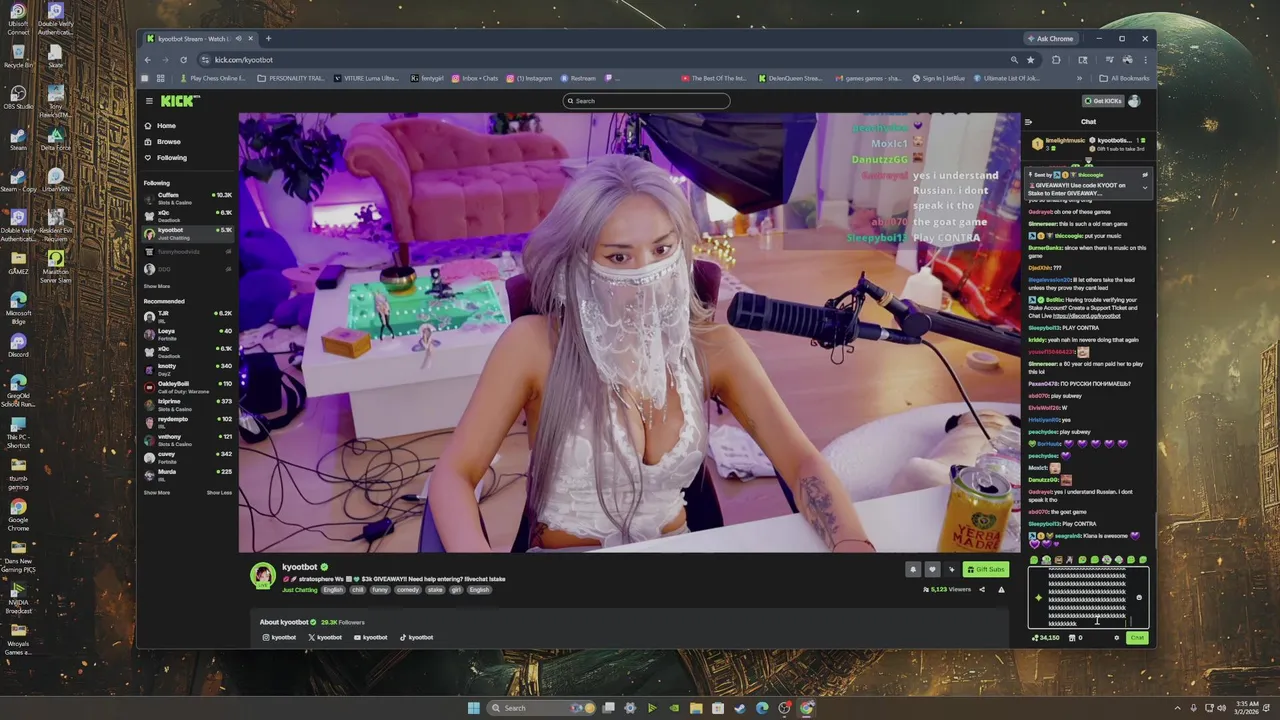Click the report stream warning icon
This screenshot has width=1280, height=720.
(1001, 589)
